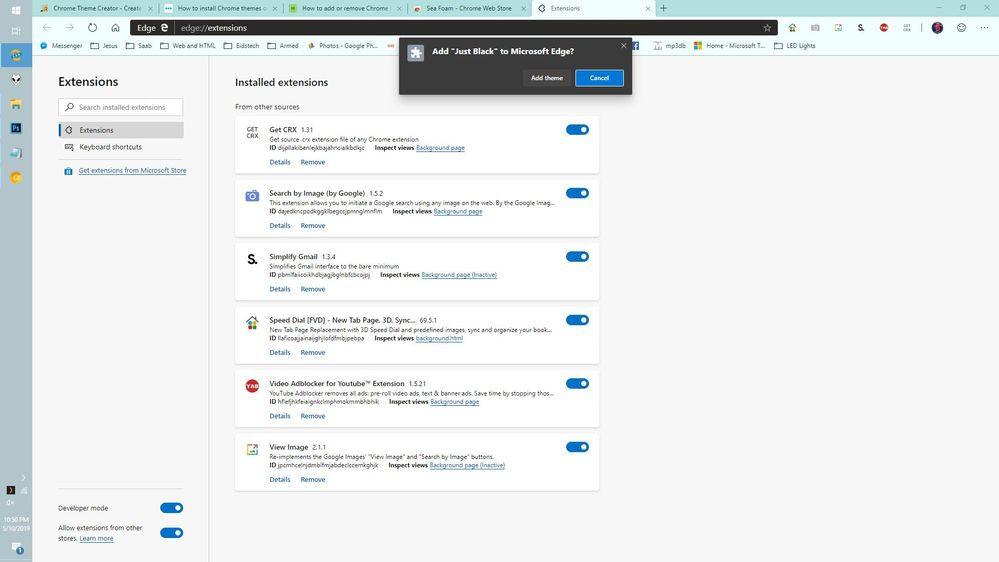Viewport: 999px width, 562px height.
Task: Click the forward navigation arrow
Action: pyautogui.click(x=69, y=27)
